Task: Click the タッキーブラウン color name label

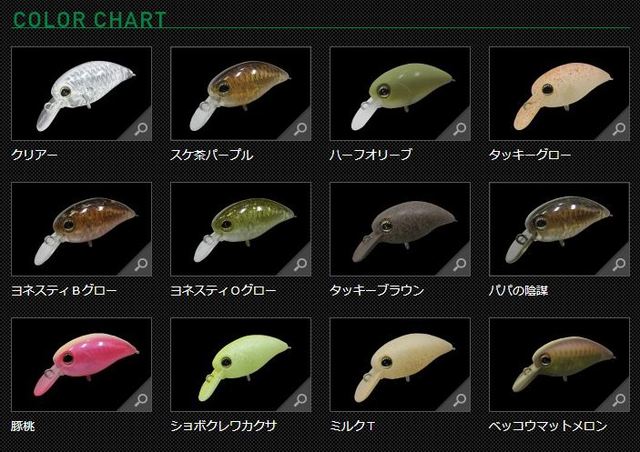Action: point(377,290)
